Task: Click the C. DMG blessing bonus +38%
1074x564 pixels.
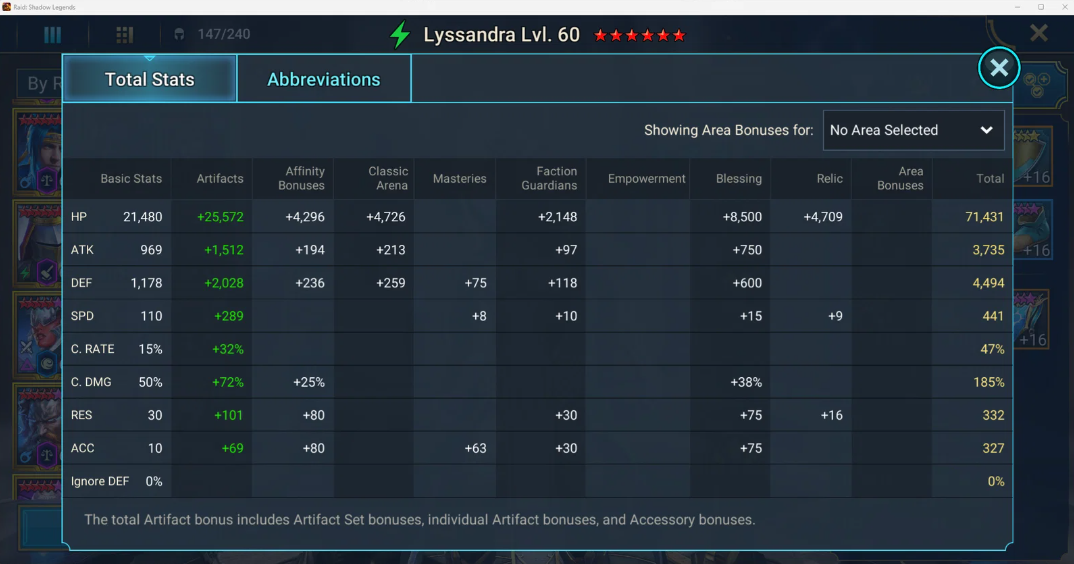Action: tap(746, 382)
